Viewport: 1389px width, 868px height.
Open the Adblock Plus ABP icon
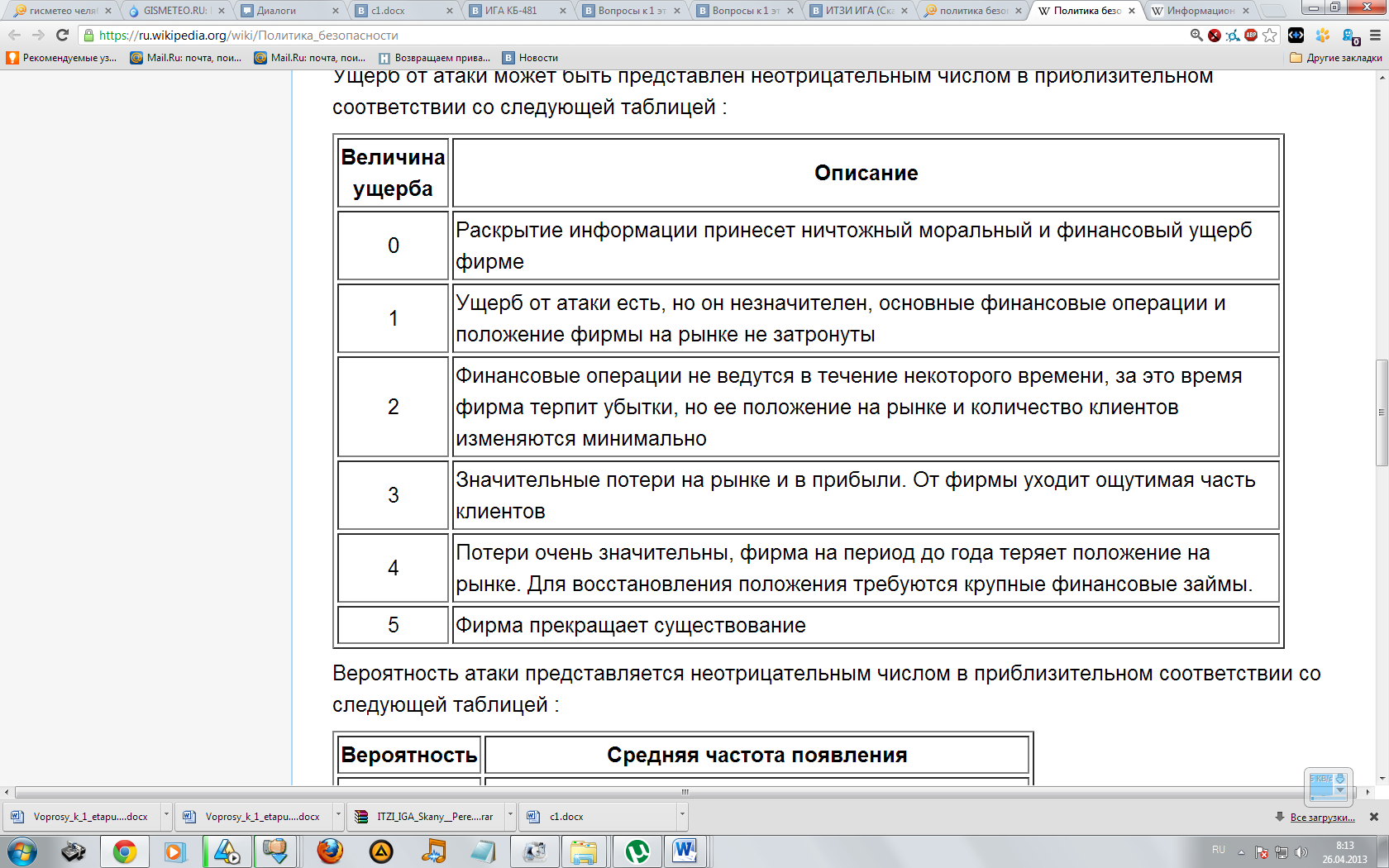1251,36
